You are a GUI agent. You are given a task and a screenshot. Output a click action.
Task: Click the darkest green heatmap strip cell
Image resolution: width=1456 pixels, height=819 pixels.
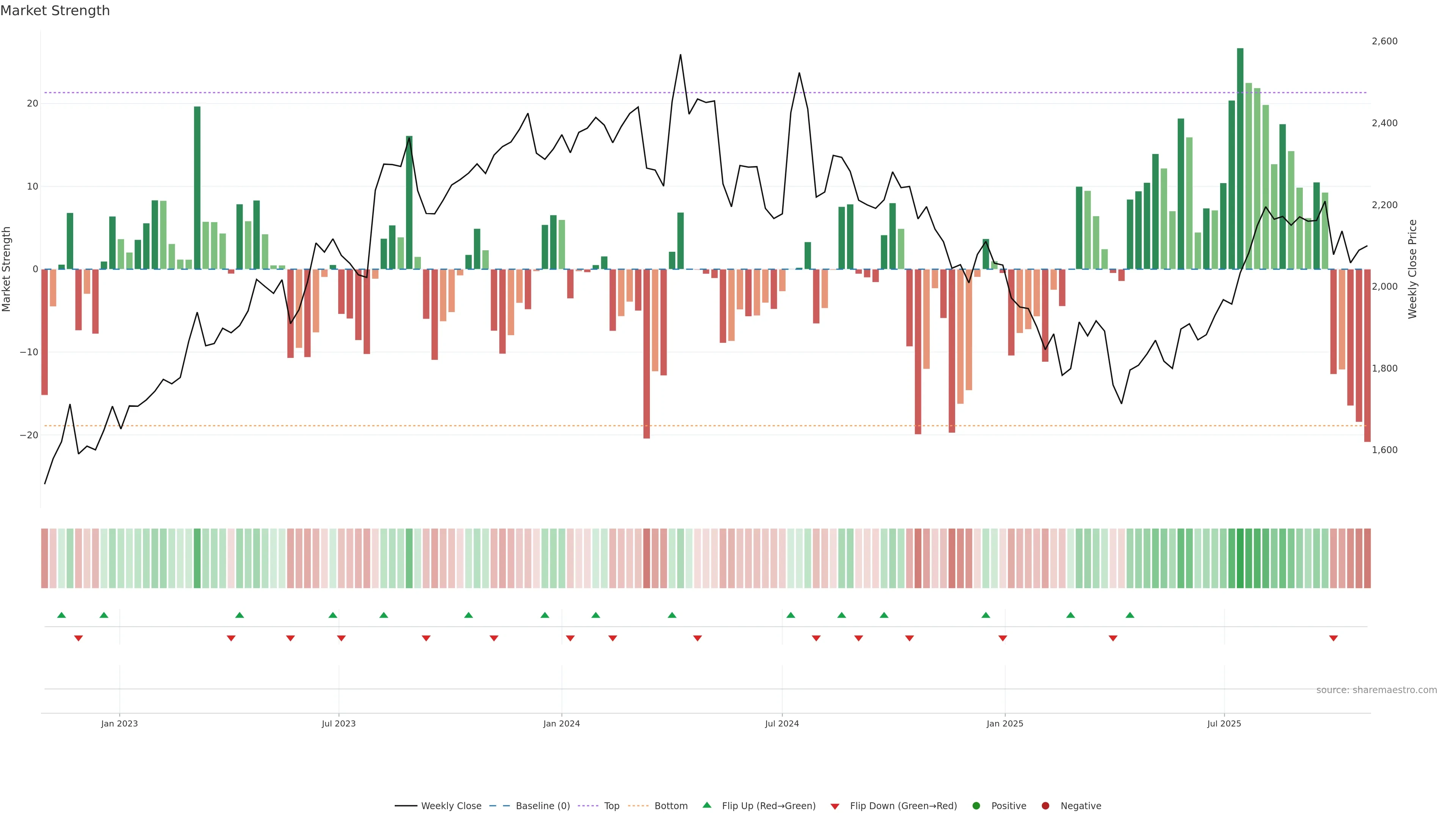[1240, 559]
